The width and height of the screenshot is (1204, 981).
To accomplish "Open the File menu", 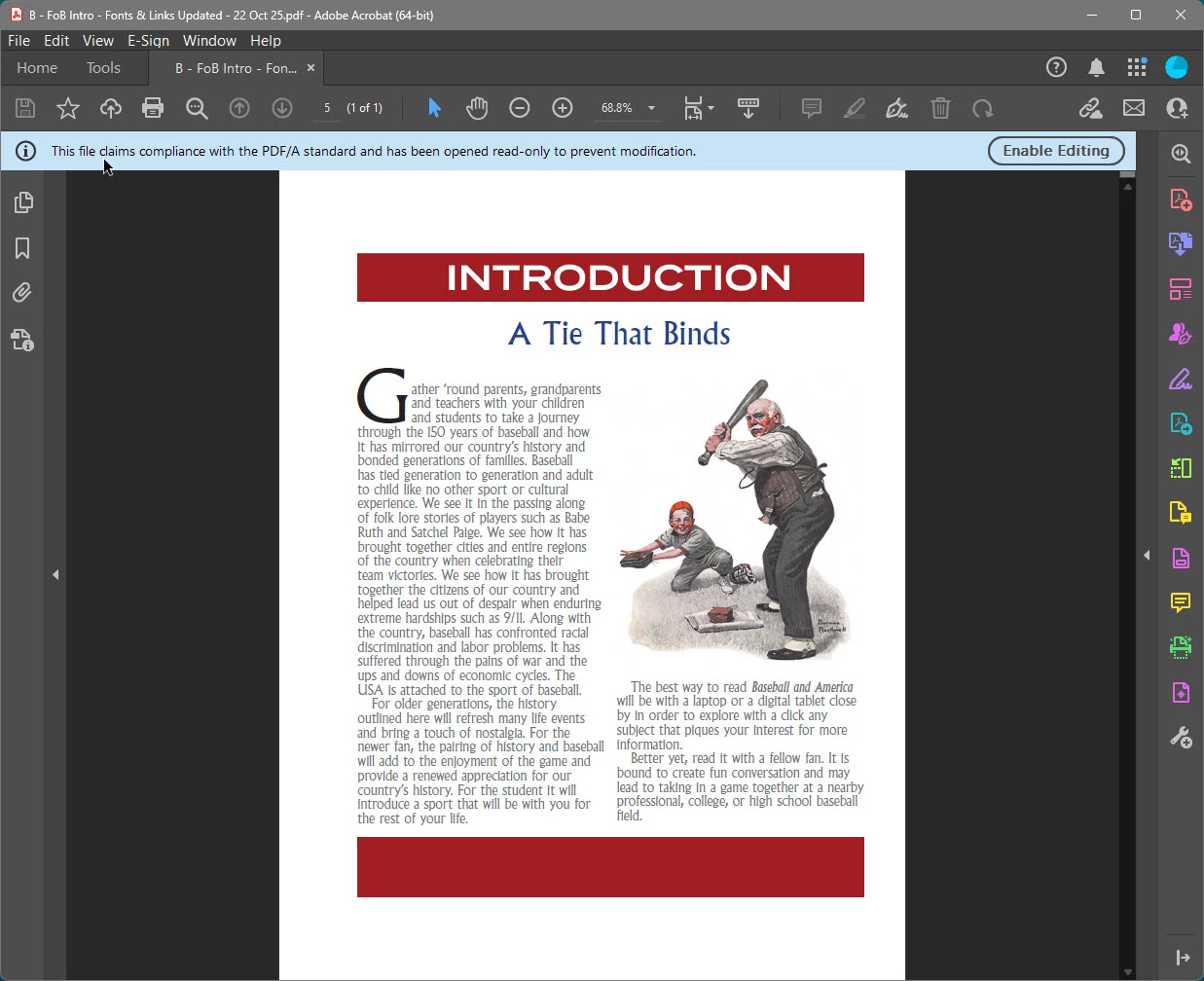I will coord(18,40).
